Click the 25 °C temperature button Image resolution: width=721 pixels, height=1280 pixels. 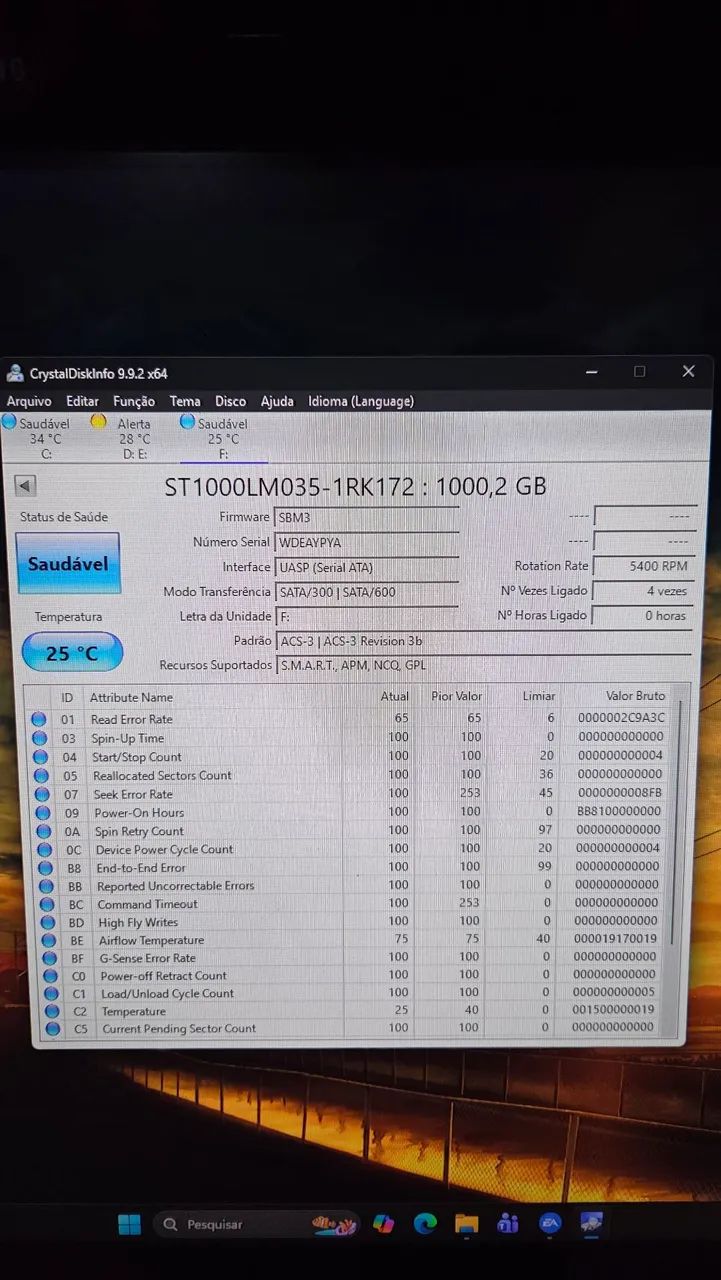tap(72, 653)
